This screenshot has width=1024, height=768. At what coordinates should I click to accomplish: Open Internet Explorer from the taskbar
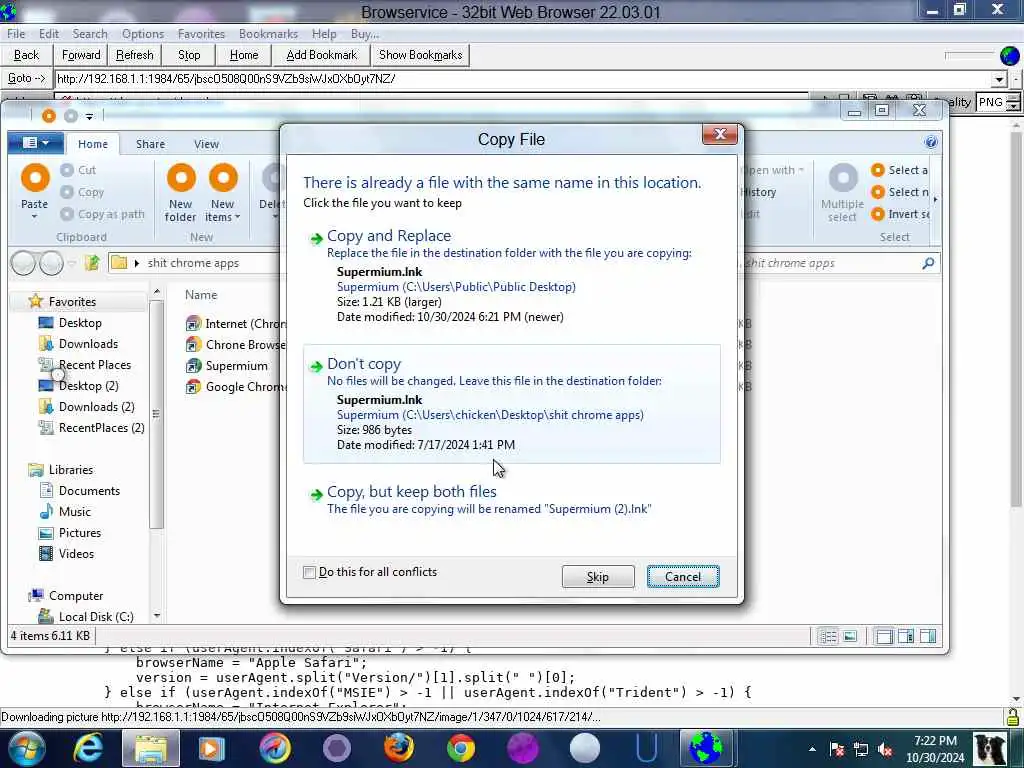[88, 748]
